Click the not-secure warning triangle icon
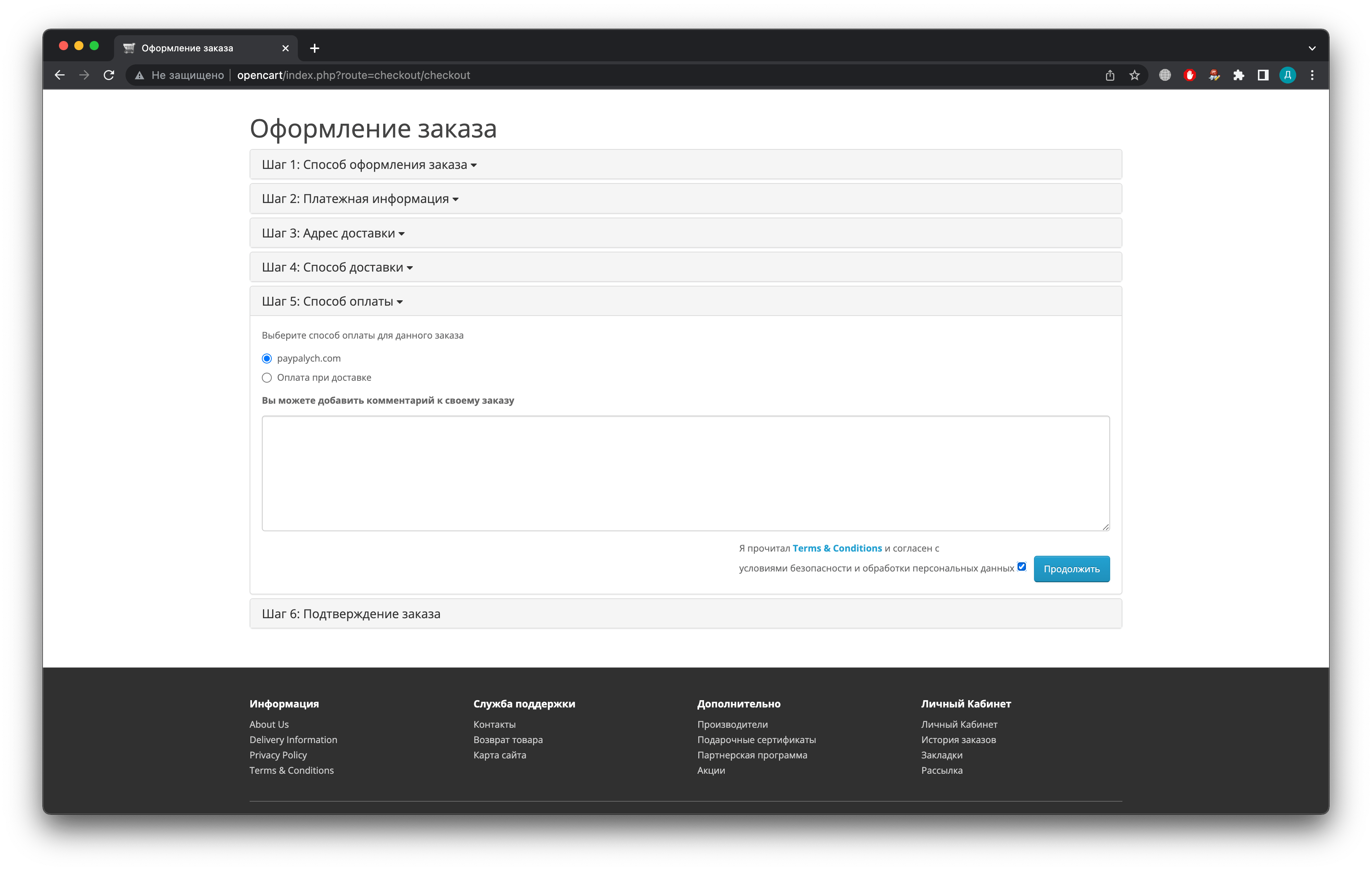Image resolution: width=1372 pixels, height=871 pixels. (x=139, y=75)
